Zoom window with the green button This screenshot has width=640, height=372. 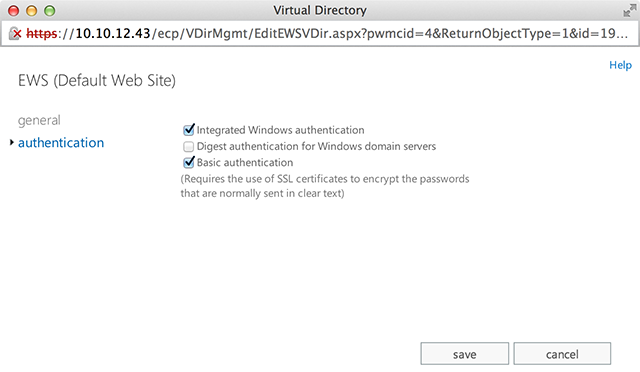tap(49, 11)
